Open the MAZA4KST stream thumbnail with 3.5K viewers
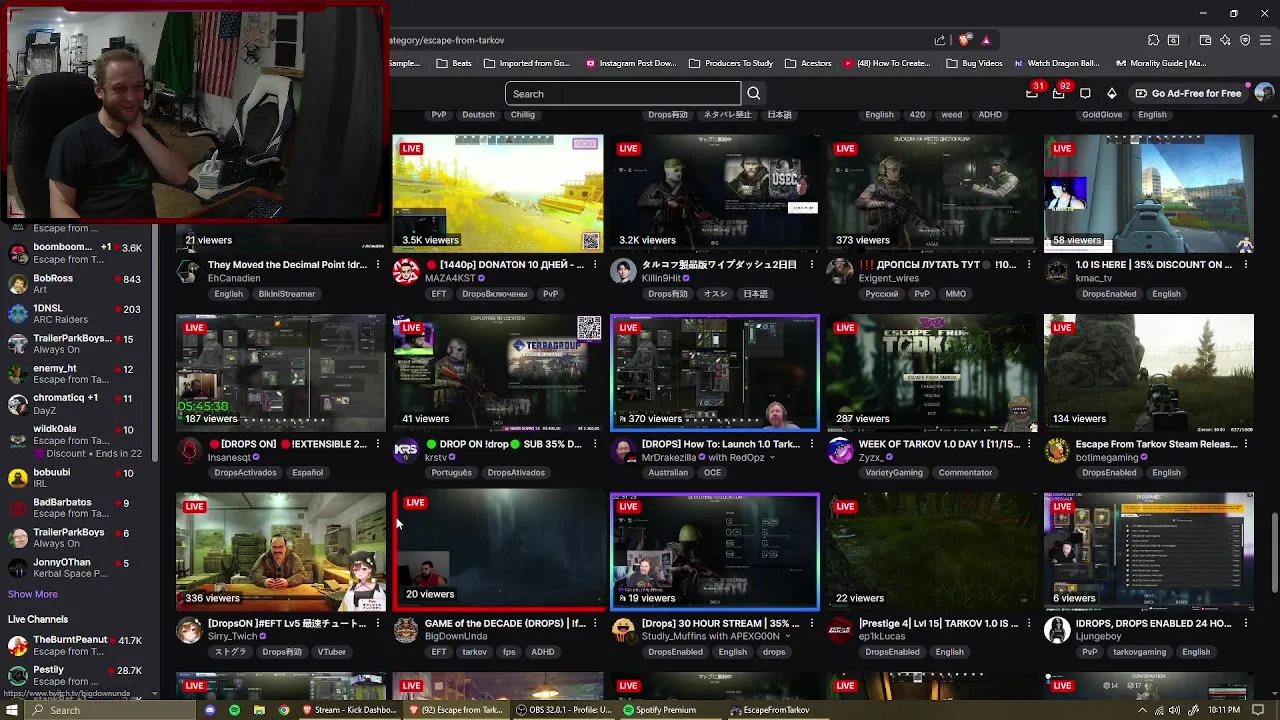 pyautogui.click(x=498, y=193)
